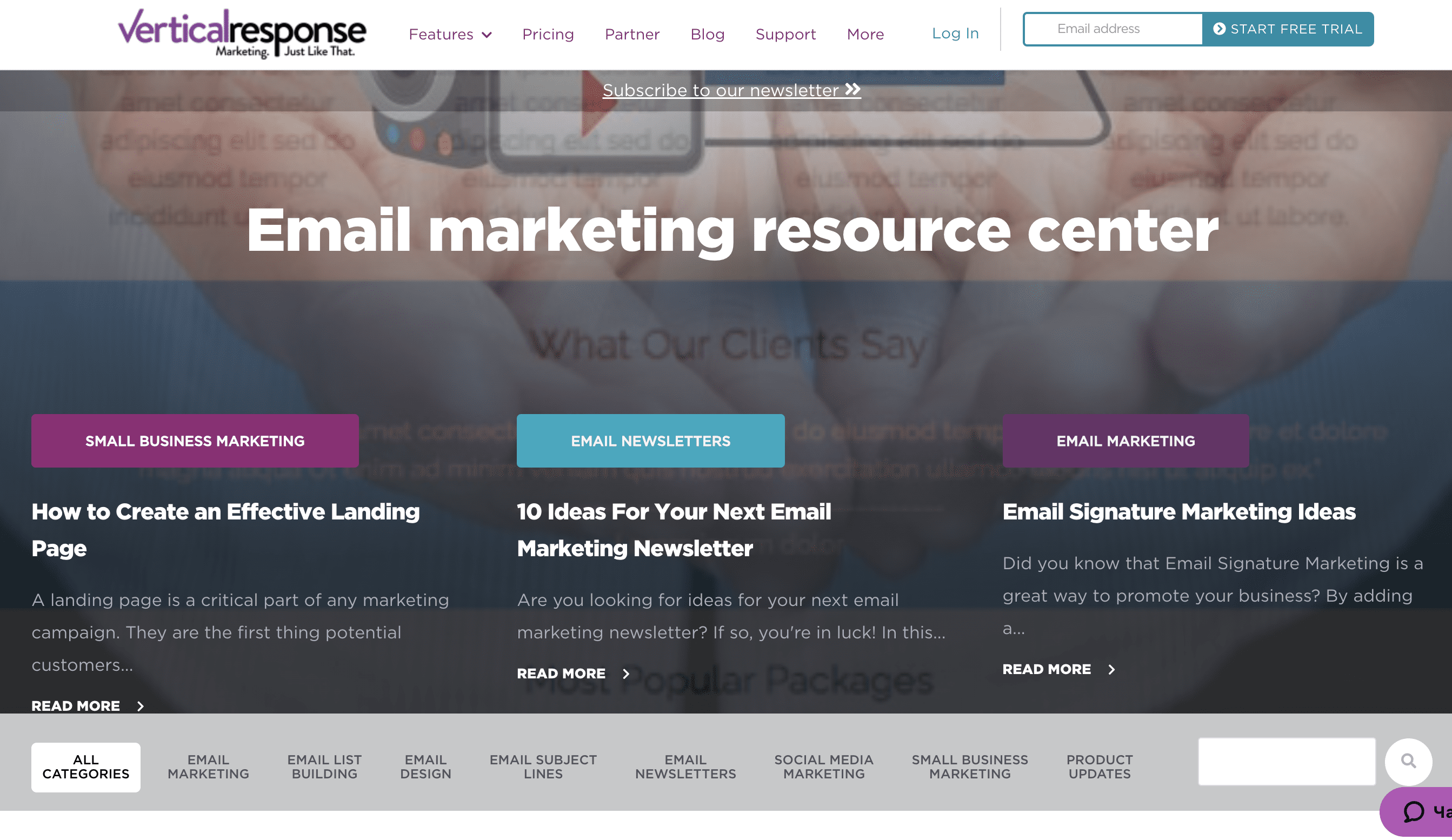Click the Features dropdown arrow
Image resolution: width=1452 pixels, height=840 pixels.
487,34
